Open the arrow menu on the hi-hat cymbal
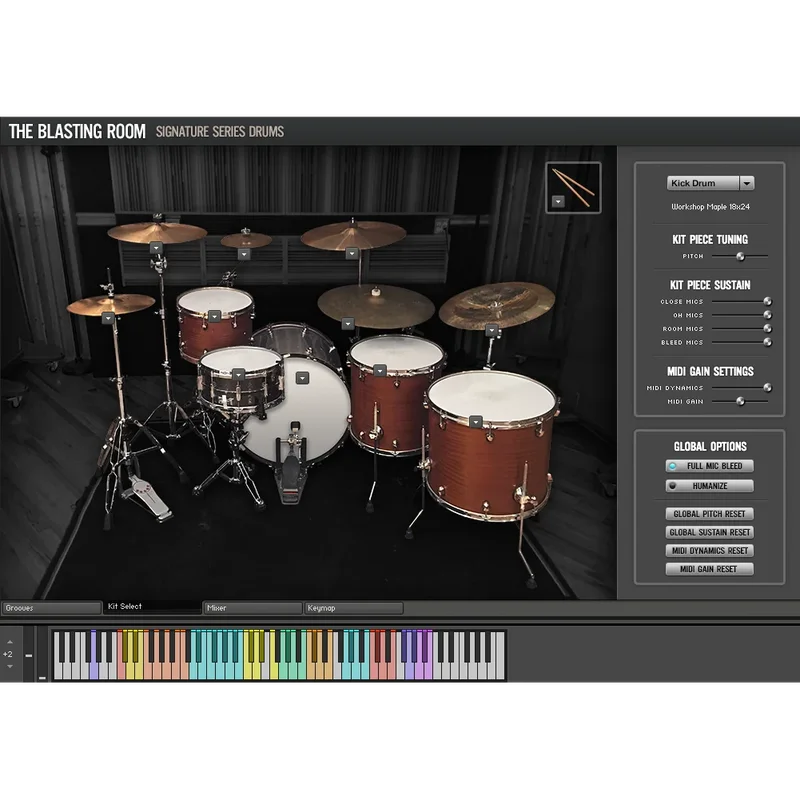Viewport: 800px width, 800px height. pyautogui.click(x=108, y=318)
